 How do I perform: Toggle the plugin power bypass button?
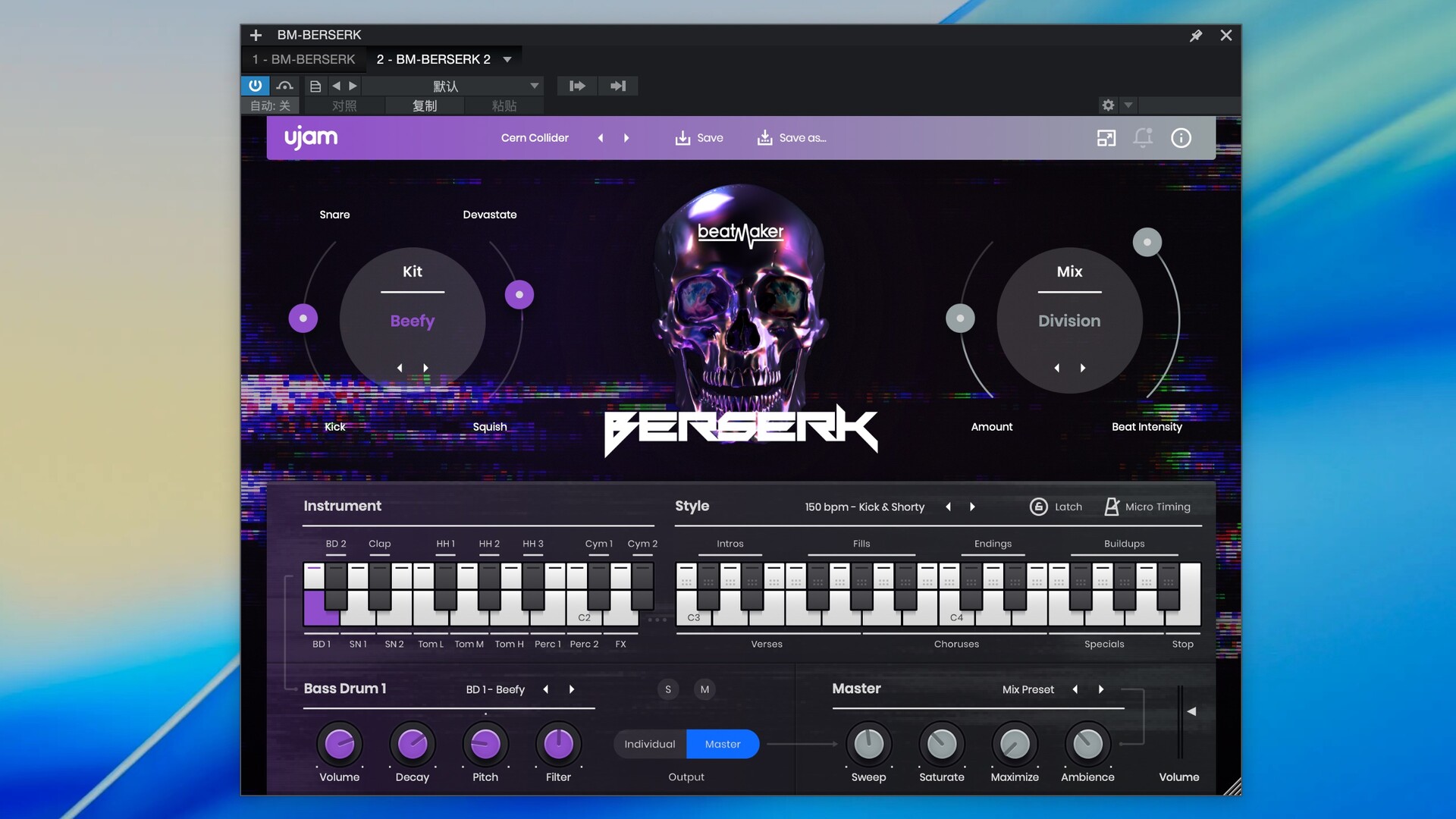coord(256,86)
